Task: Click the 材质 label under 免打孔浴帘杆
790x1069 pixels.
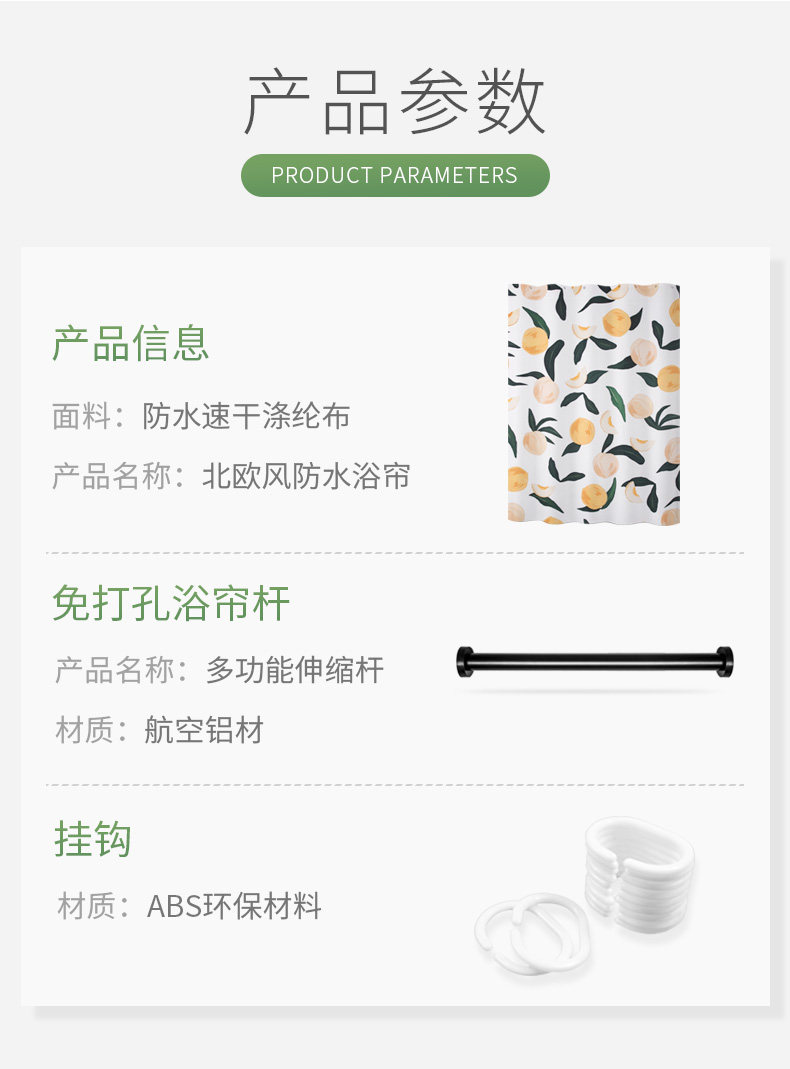Action: (x=83, y=729)
